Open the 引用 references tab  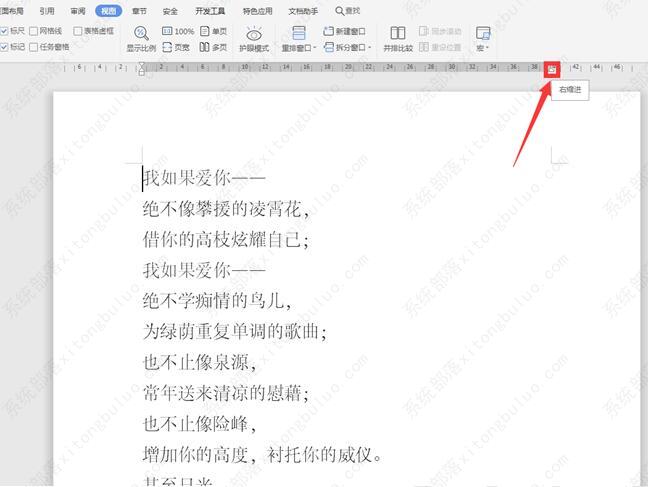pyautogui.click(x=47, y=11)
